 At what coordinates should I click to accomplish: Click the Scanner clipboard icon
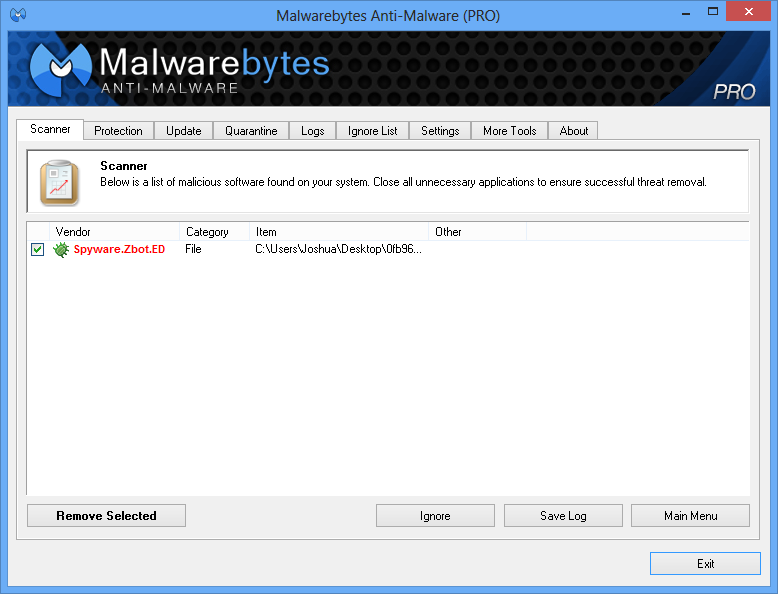(59, 181)
